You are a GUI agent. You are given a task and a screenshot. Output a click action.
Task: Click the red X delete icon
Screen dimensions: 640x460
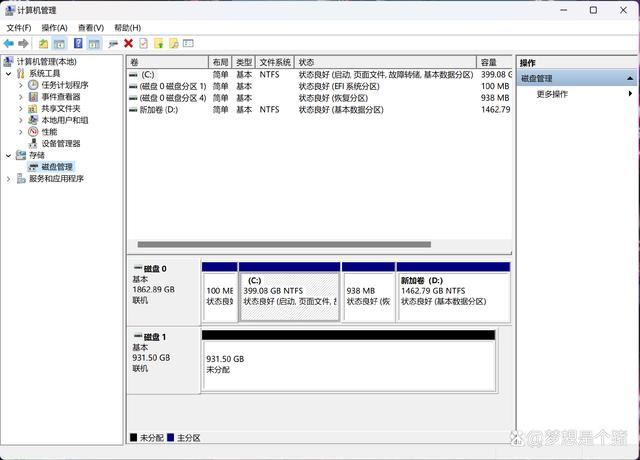click(129, 43)
